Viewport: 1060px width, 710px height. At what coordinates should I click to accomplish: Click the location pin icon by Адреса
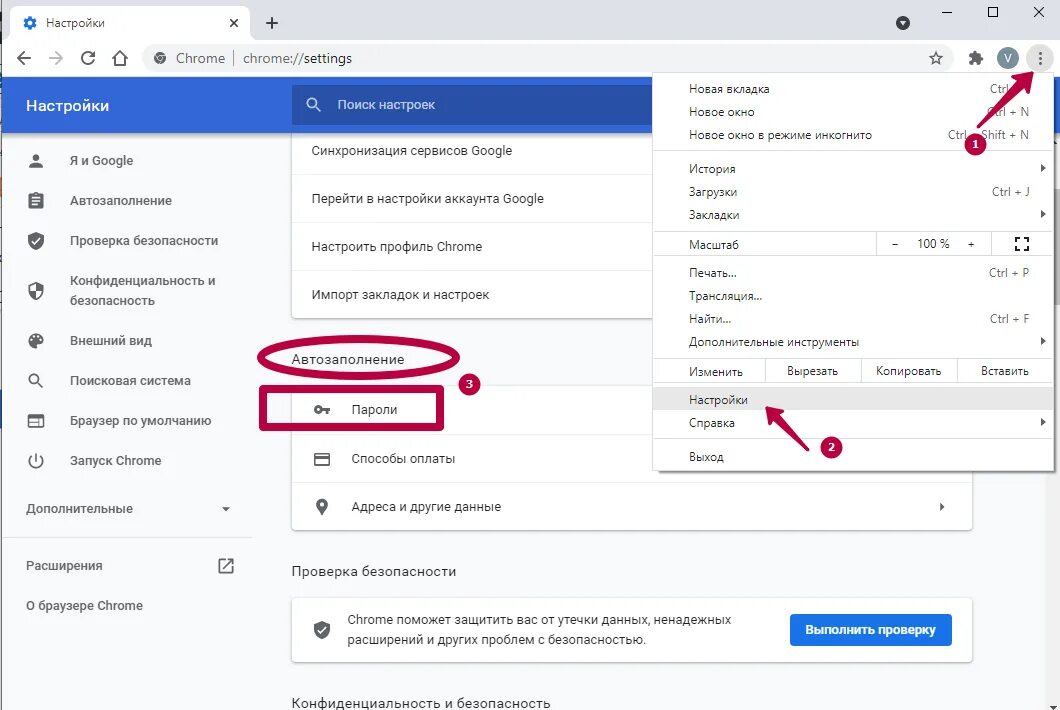(x=322, y=506)
